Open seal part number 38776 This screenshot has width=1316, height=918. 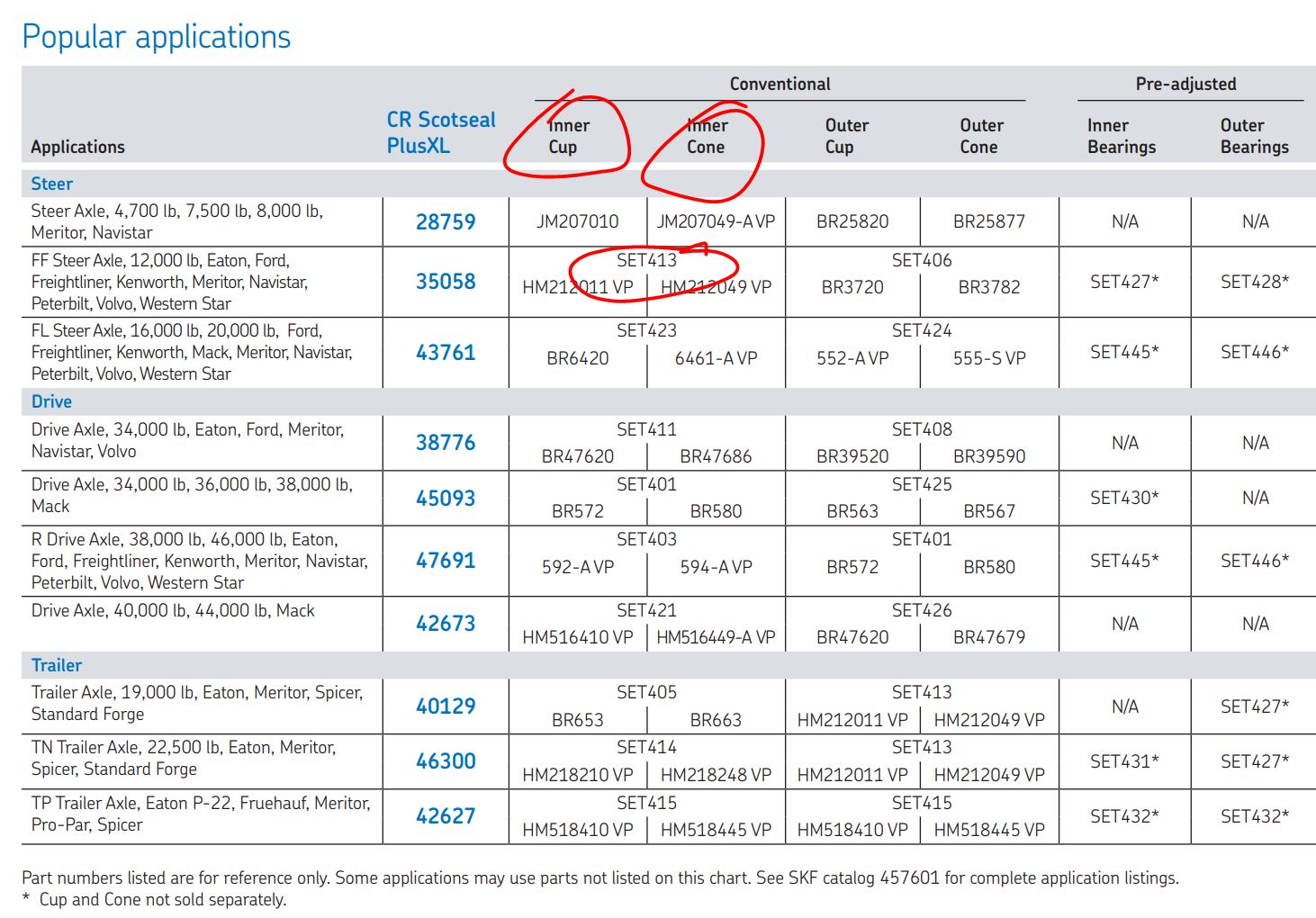point(446,443)
